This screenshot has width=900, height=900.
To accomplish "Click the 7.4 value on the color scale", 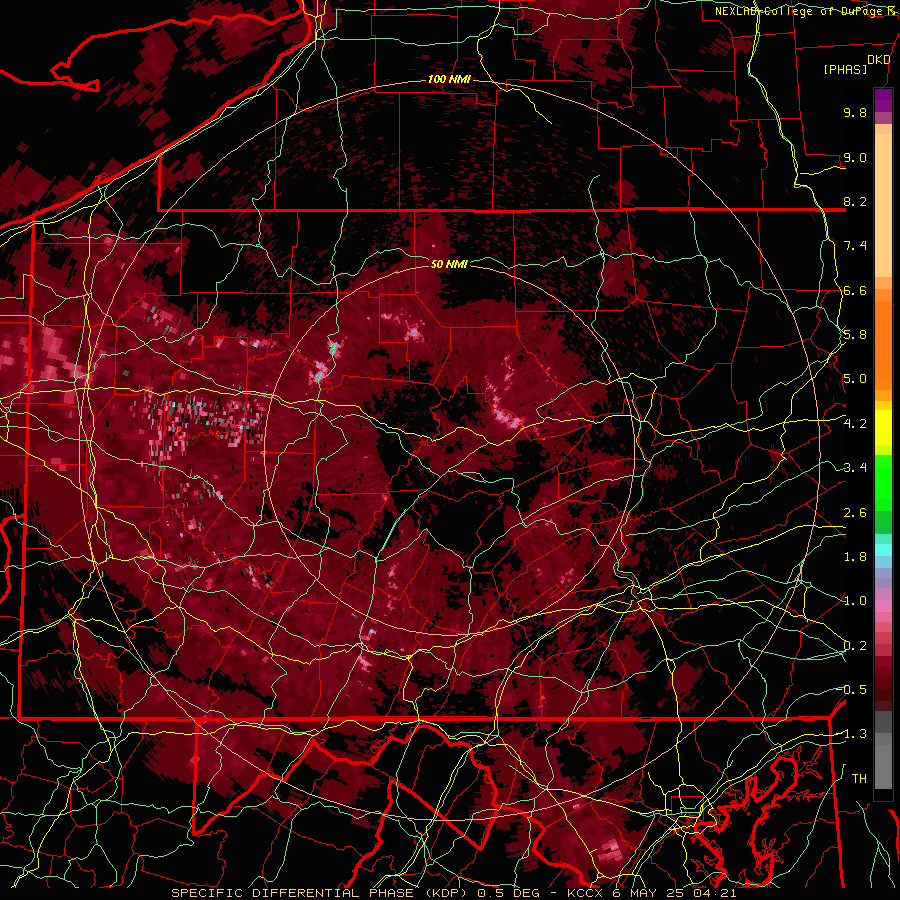I will [x=855, y=246].
